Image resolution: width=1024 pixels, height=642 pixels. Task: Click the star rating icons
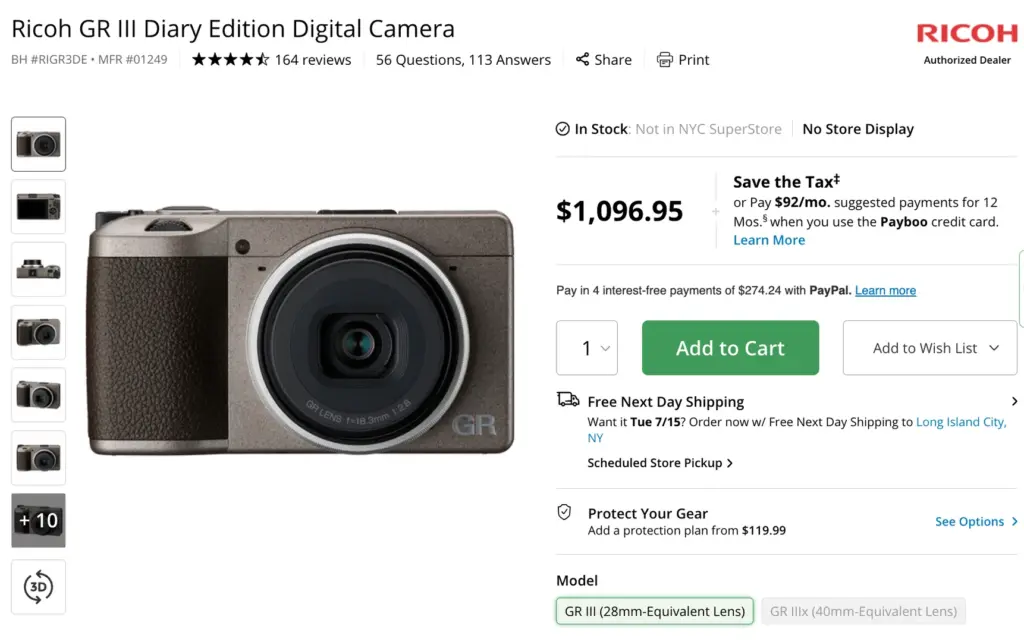point(230,60)
